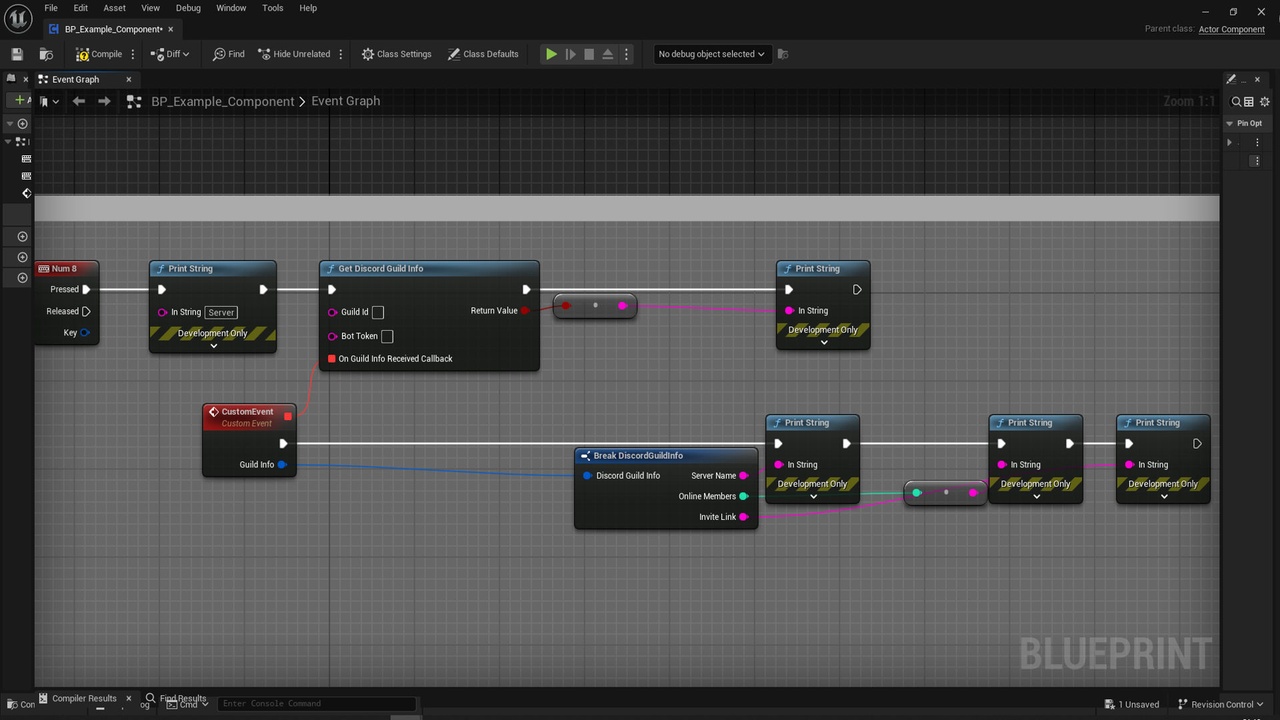Open Class Defaults
Viewport: 1280px width, 720px height.
click(x=483, y=54)
